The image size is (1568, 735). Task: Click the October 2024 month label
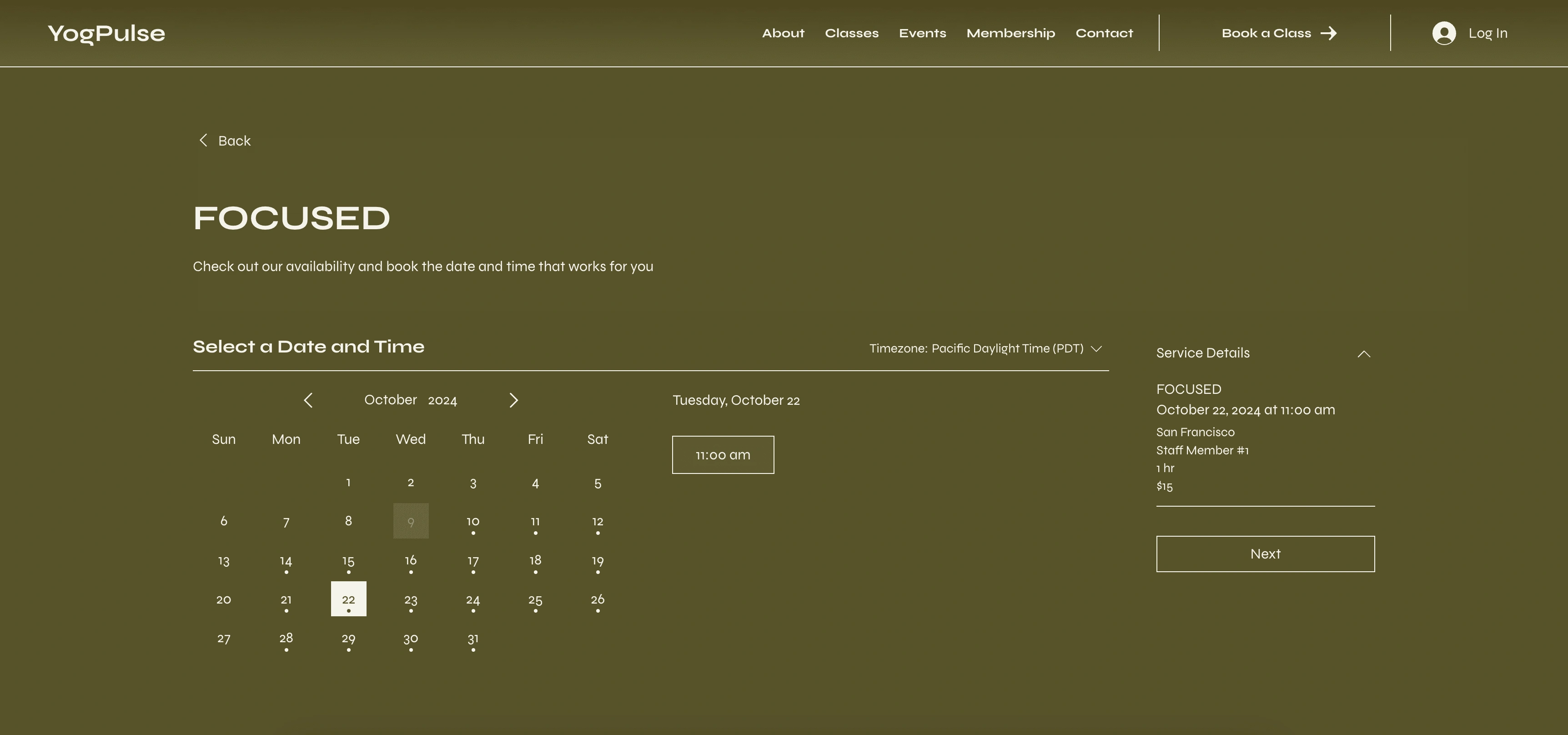click(411, 400)
